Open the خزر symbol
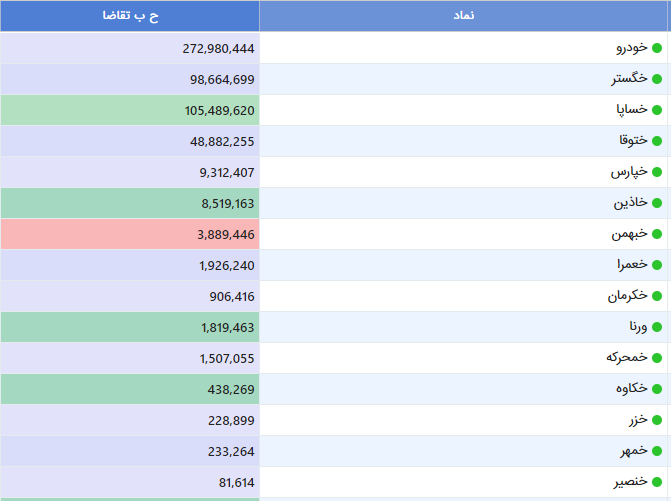 point(638,420)
